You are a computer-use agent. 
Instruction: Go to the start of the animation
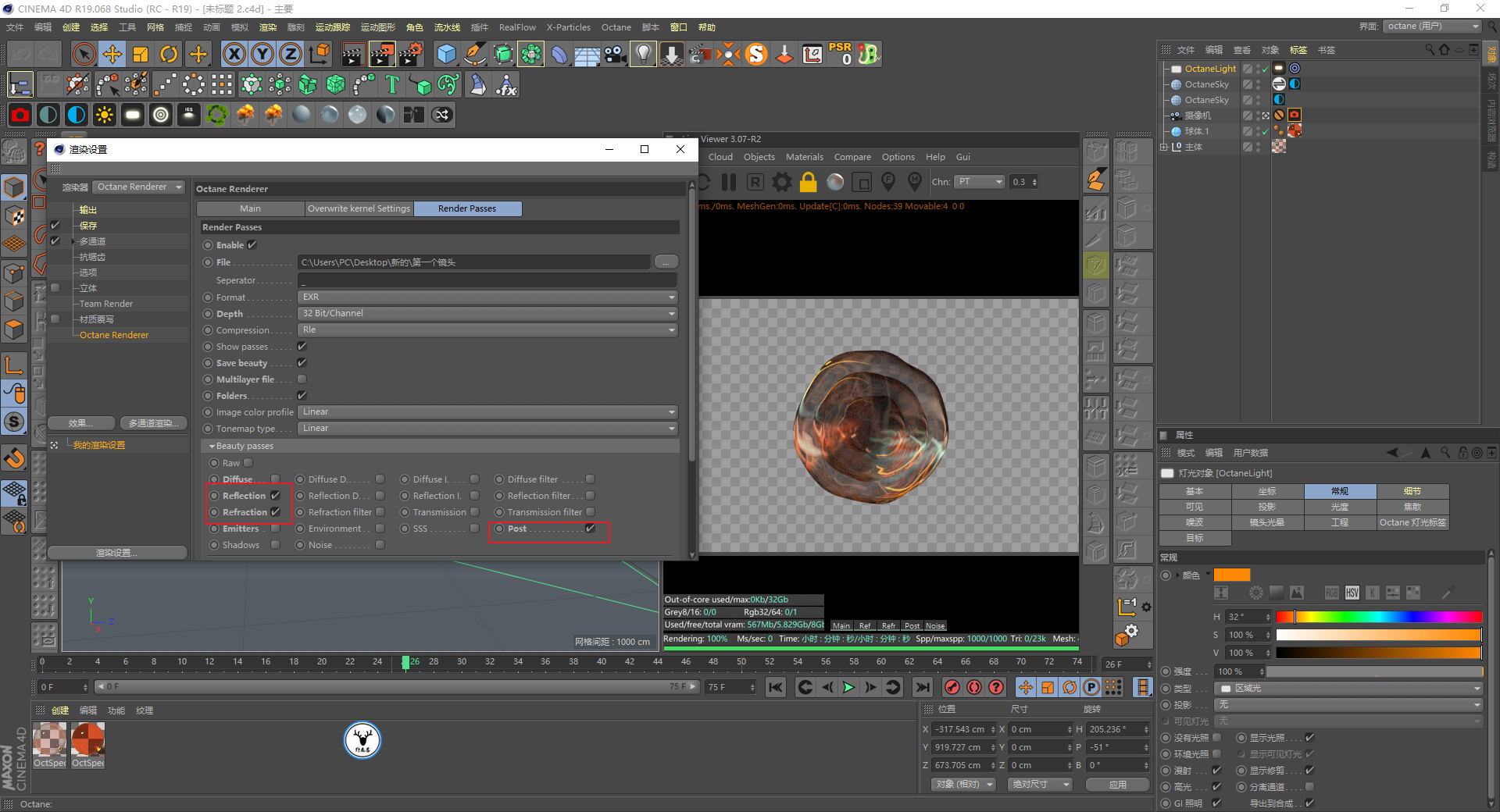[776, 687]
